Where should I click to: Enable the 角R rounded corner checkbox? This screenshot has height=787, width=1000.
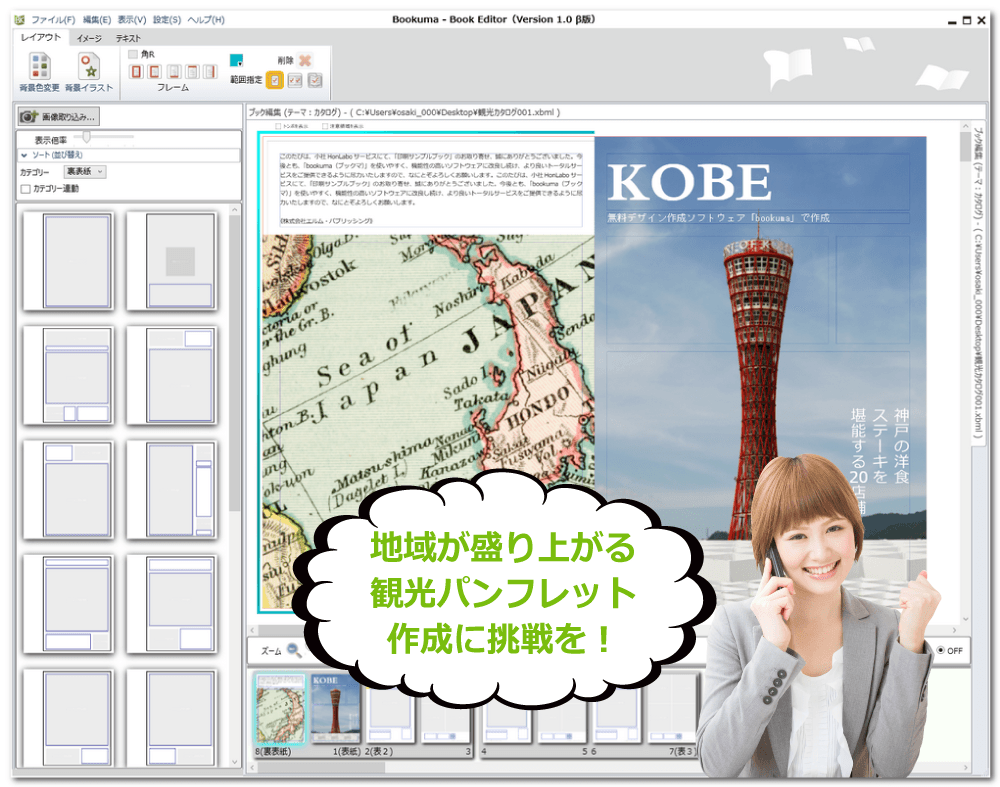134,54
